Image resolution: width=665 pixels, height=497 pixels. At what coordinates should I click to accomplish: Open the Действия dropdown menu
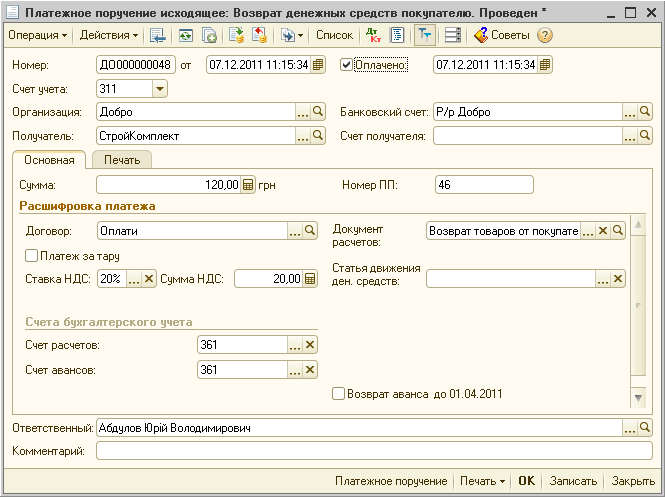click(x=109, y=35)
